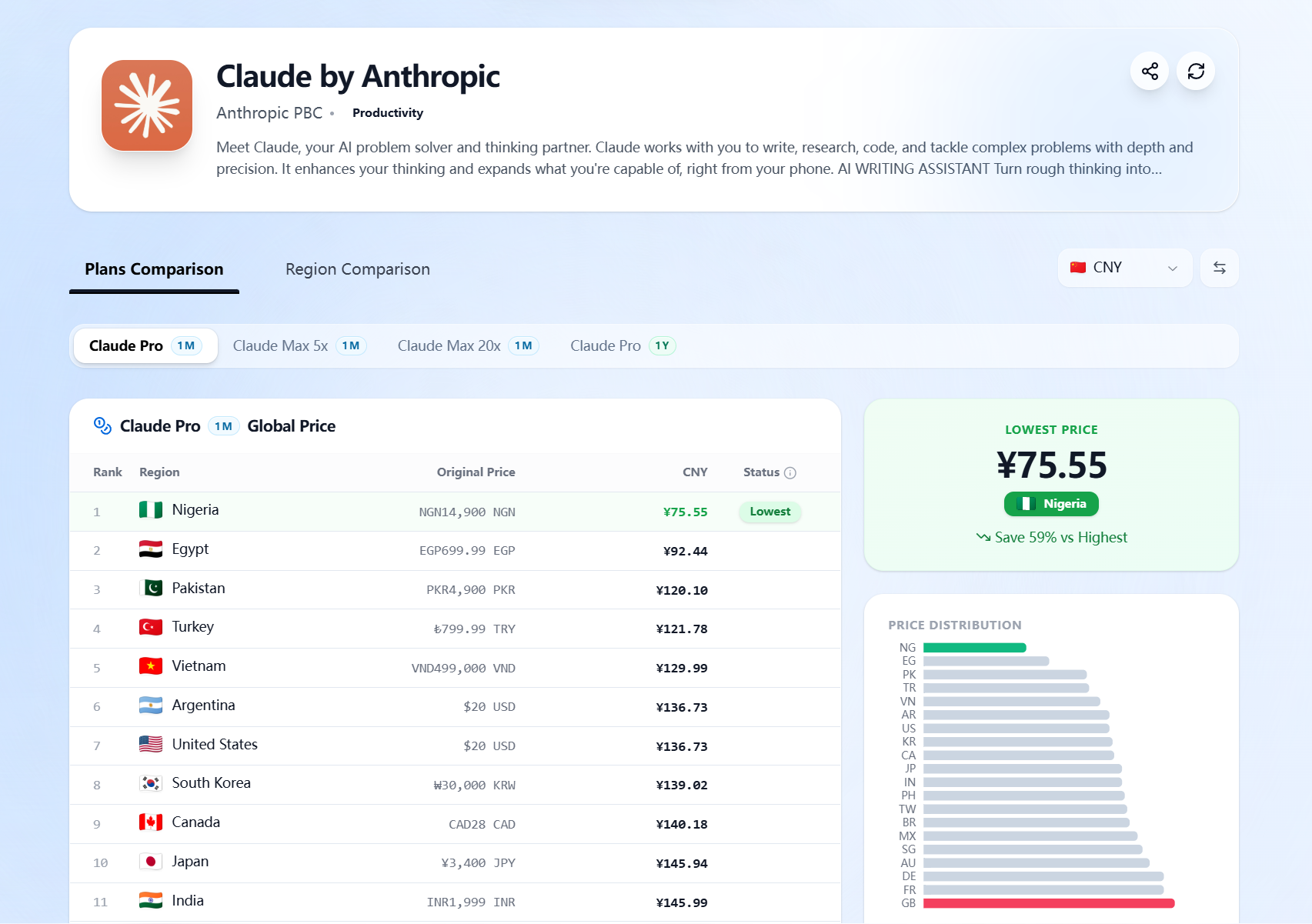Click the green NG distribution bar
This screenshot has height=924, width=1312.
(975, 648)
